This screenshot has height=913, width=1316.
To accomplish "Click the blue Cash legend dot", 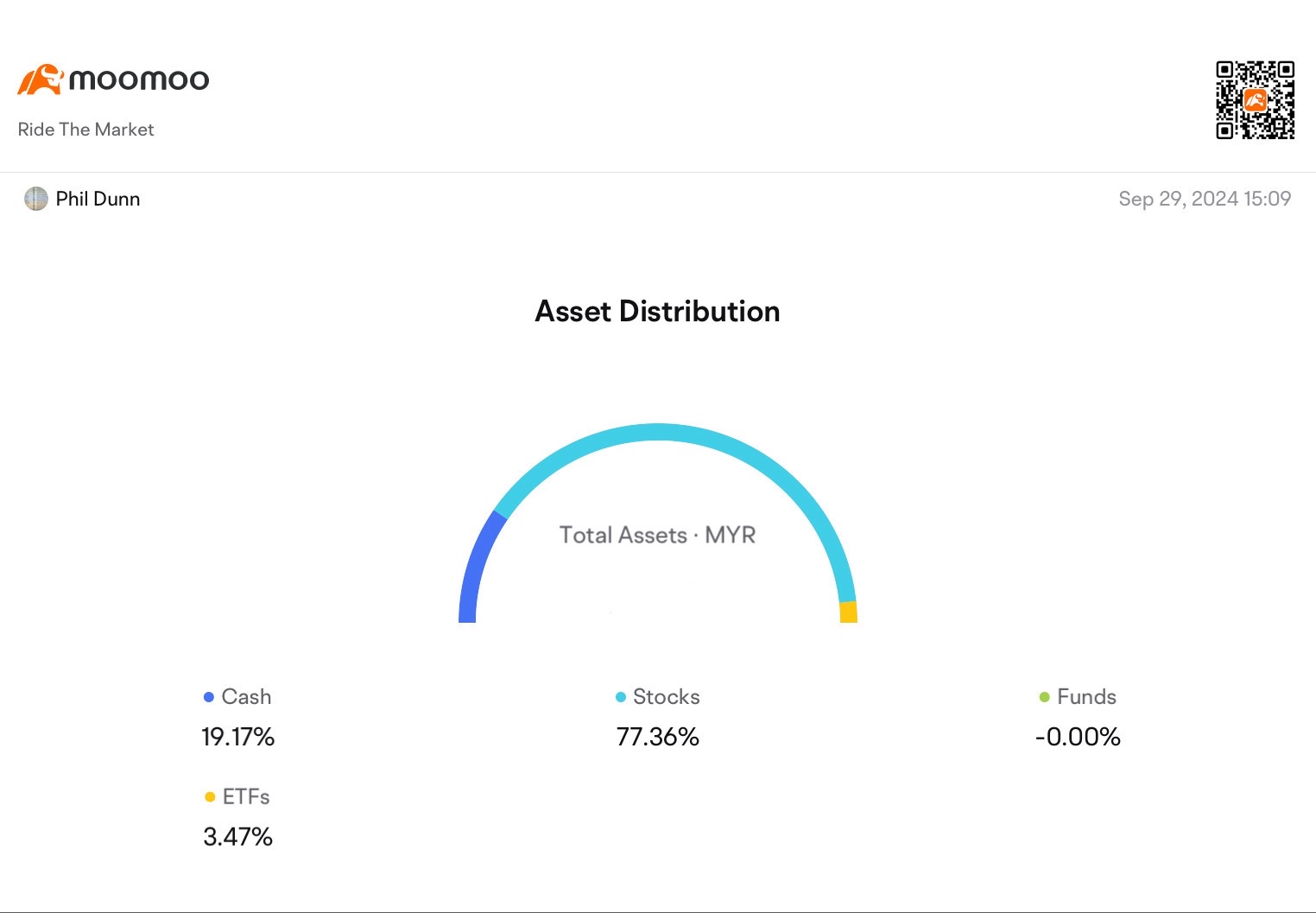I will click(208, 697).
